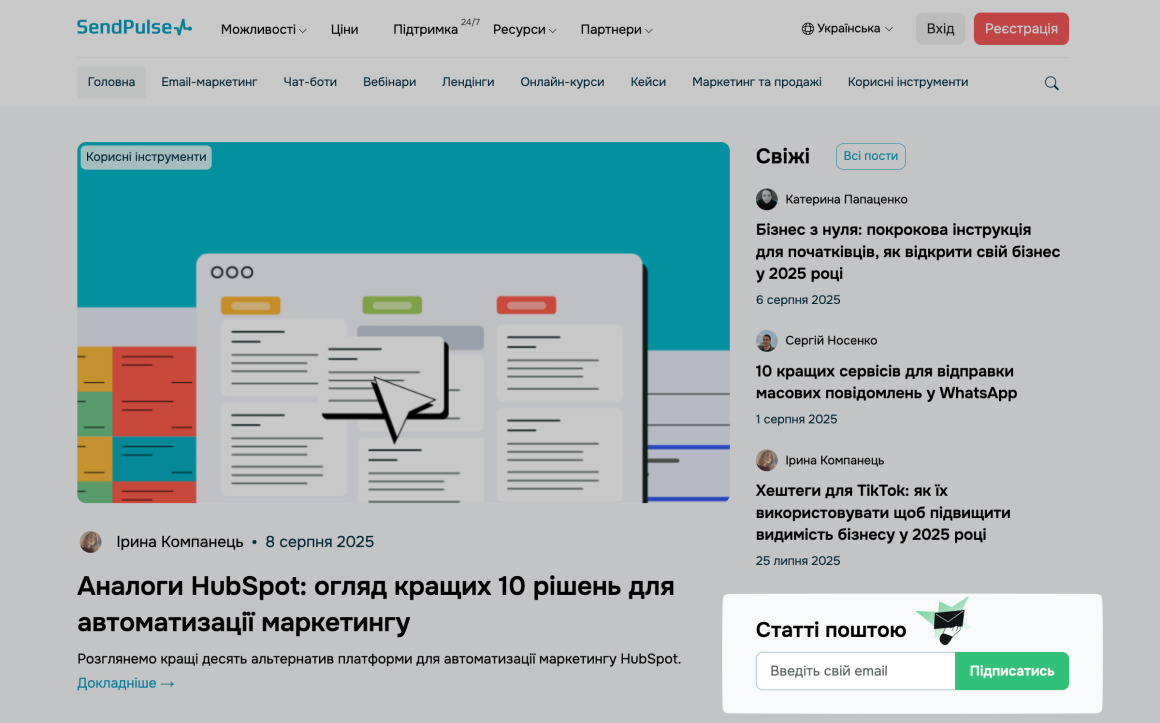Click the Всі пости button
The image size is (1160, 723).
click(871, 156)
